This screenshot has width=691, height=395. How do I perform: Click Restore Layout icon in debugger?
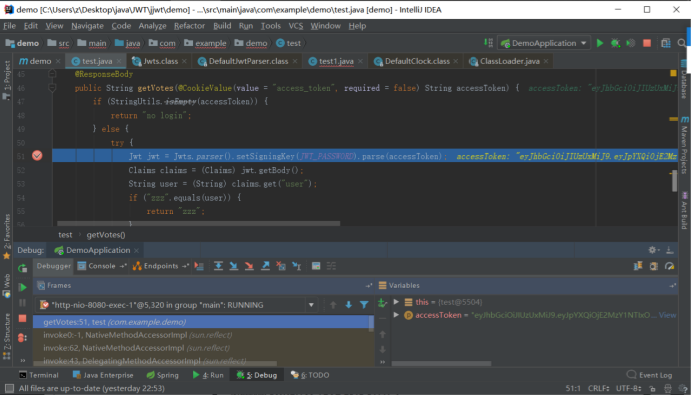point(638,266)
